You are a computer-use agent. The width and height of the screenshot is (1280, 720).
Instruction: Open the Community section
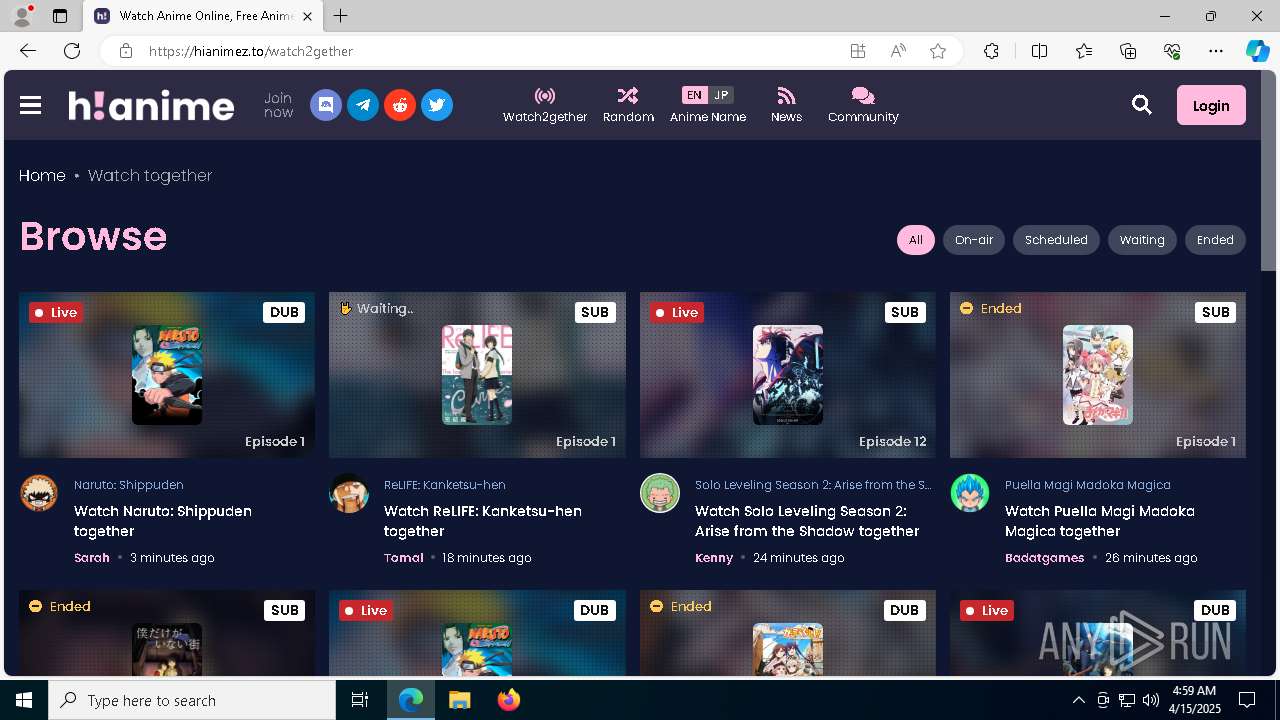[x=863, y=105]
